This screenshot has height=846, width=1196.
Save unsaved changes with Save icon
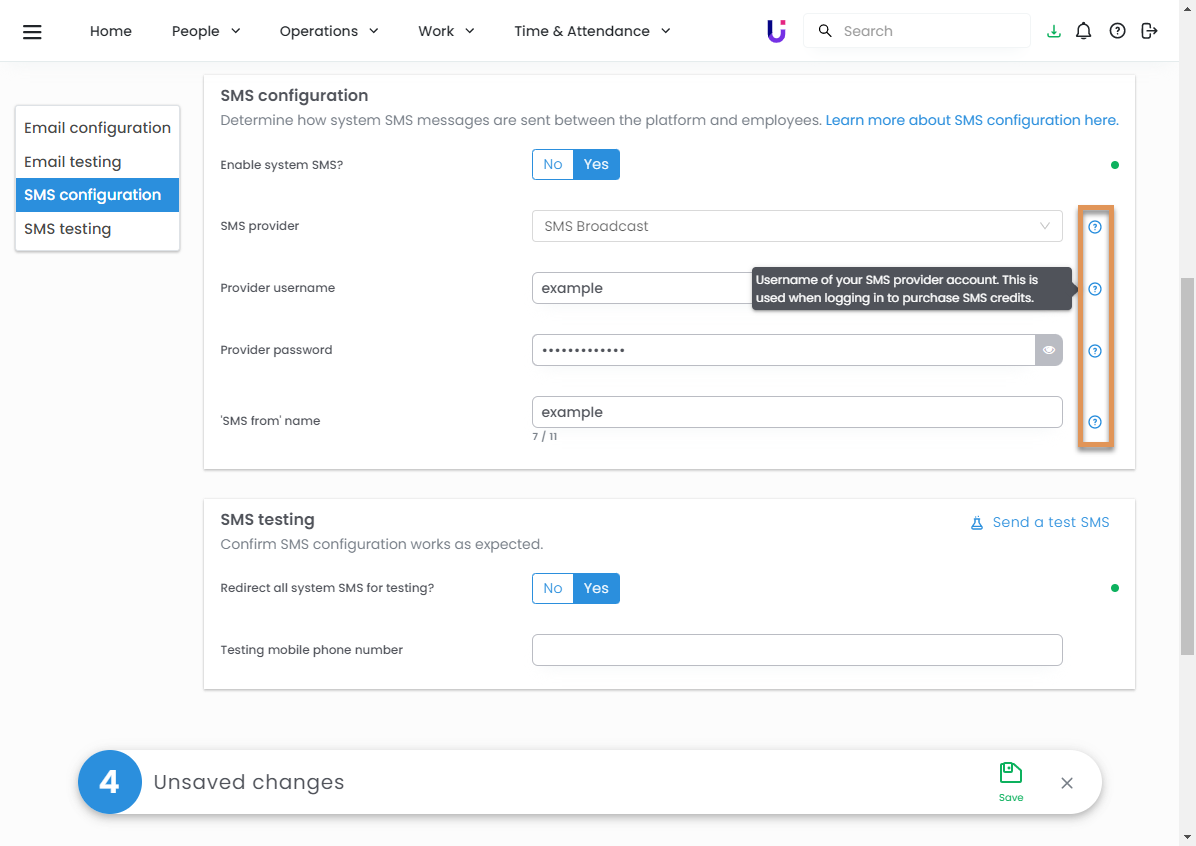pyautogui.click(x=1010, y=781)
